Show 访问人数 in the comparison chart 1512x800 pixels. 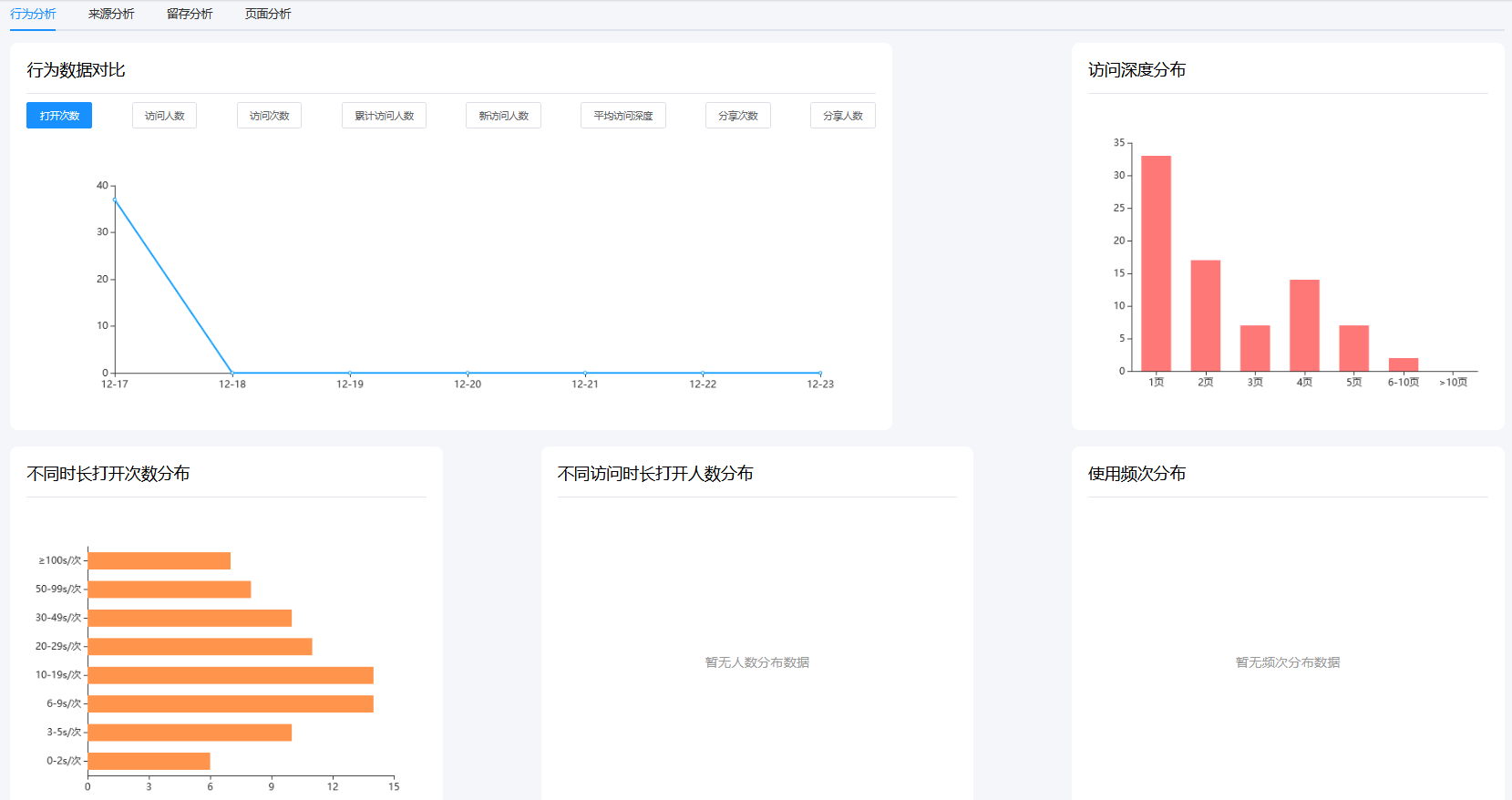[x=164, y=116]
